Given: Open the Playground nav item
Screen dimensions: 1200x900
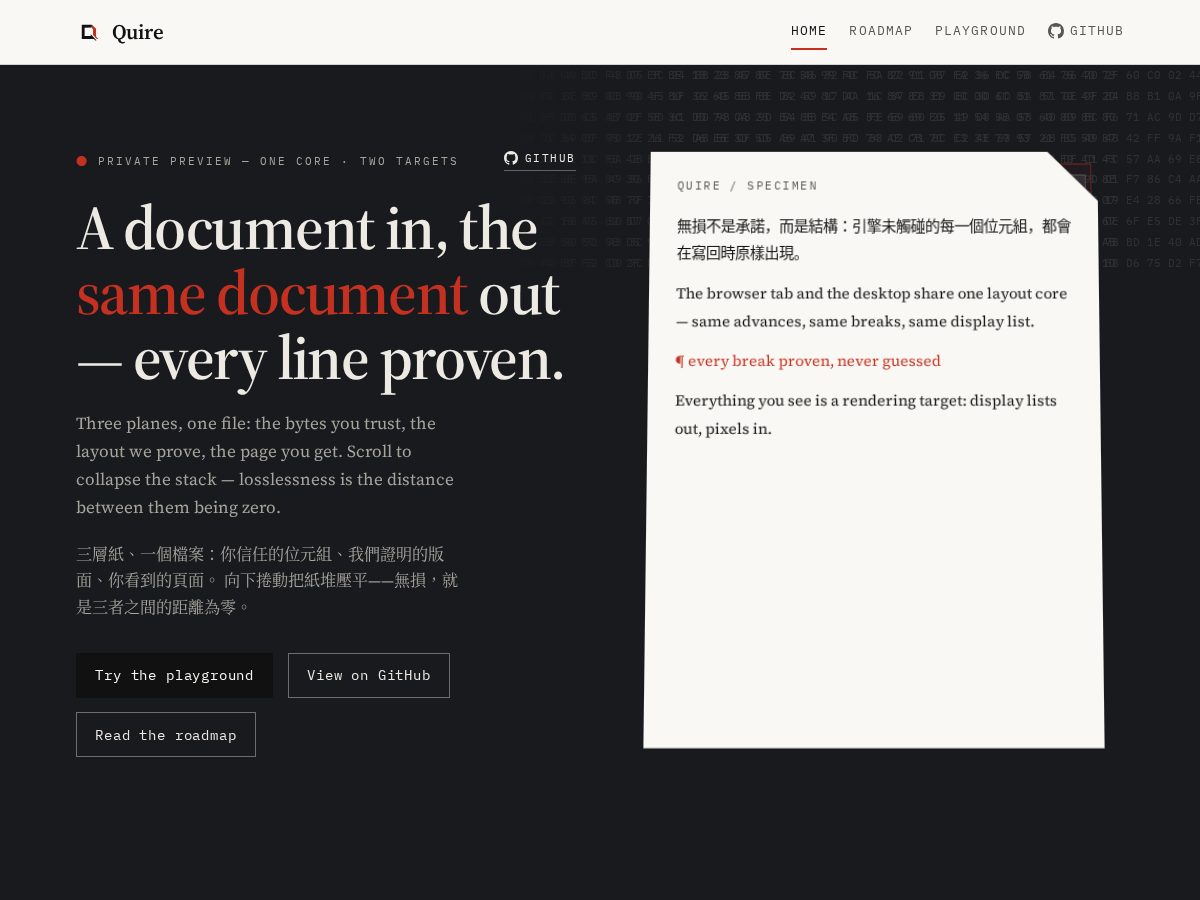Looking at the screenshot, I should (x=980, y=31).
